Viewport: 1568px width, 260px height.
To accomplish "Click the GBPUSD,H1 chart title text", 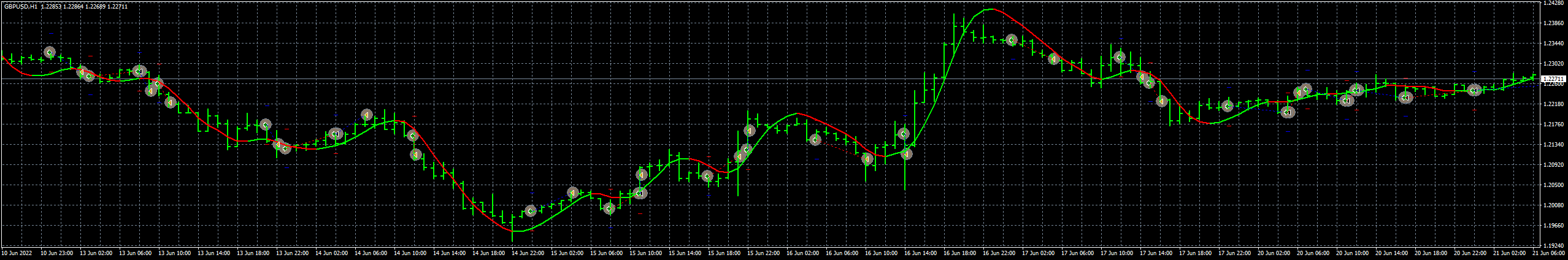I will (20, 7).
